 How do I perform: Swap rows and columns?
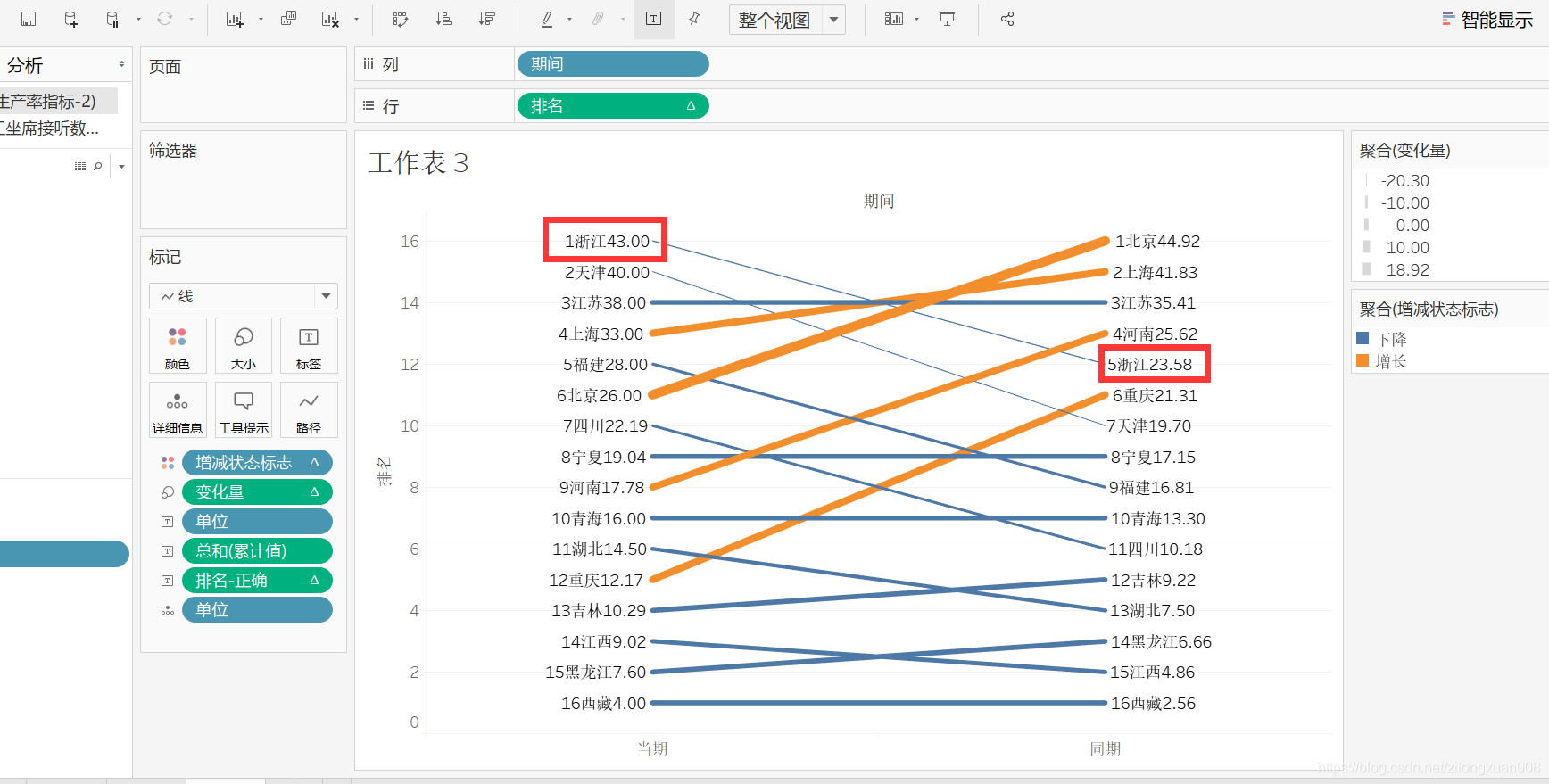[401, 19]
